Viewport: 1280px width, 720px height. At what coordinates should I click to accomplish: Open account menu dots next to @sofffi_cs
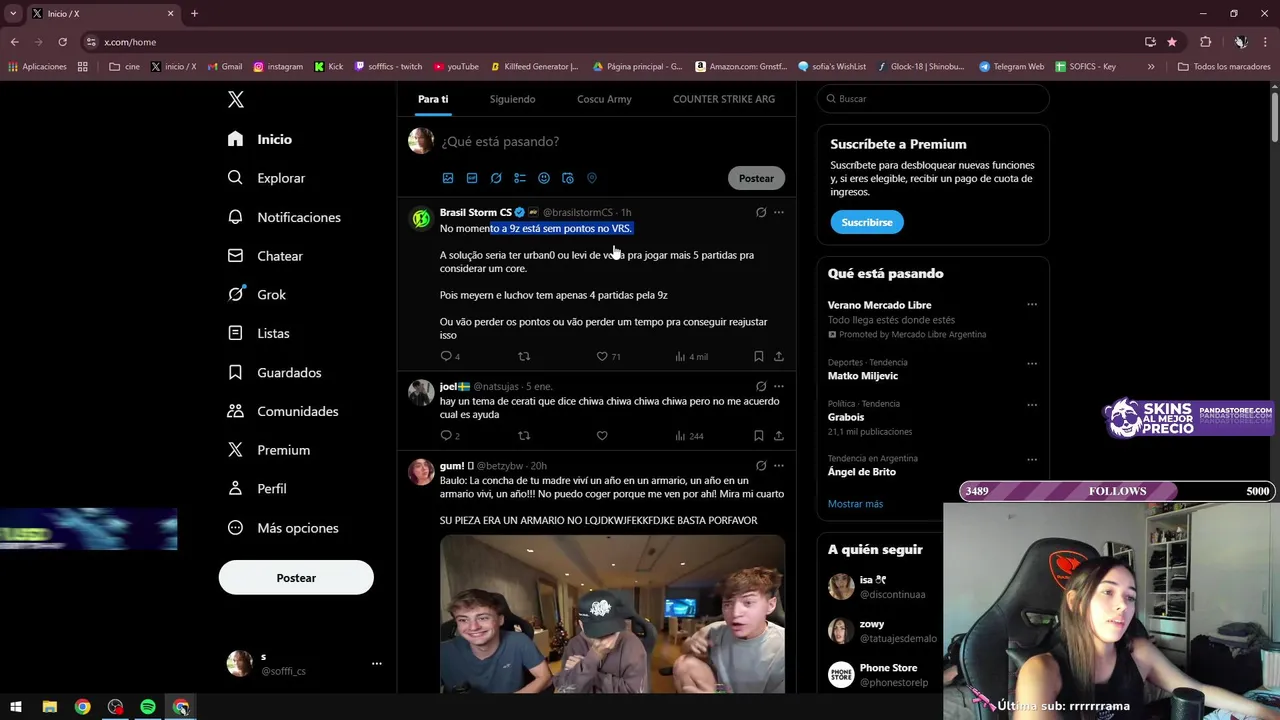[377, 663]
